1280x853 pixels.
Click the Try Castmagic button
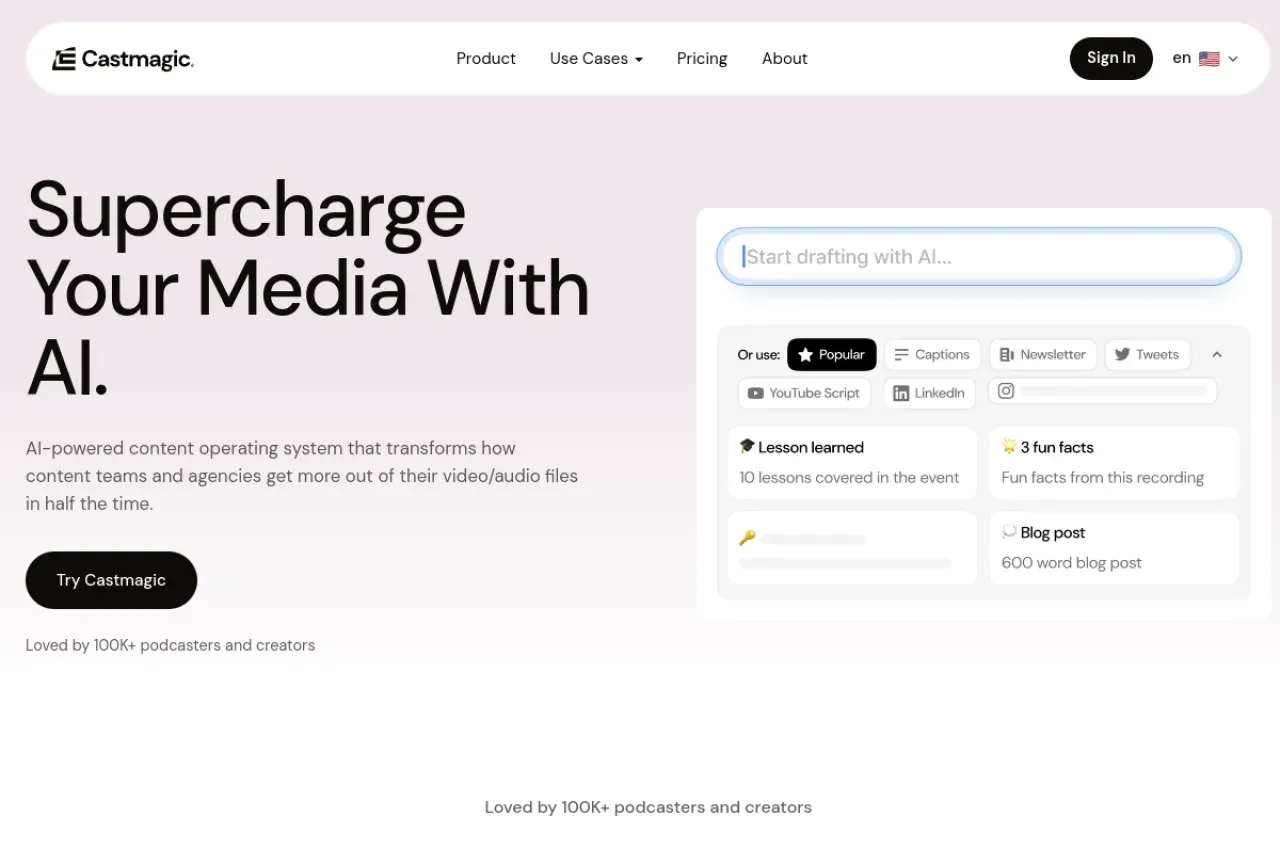pyautogui.click(x=111, y=580)
